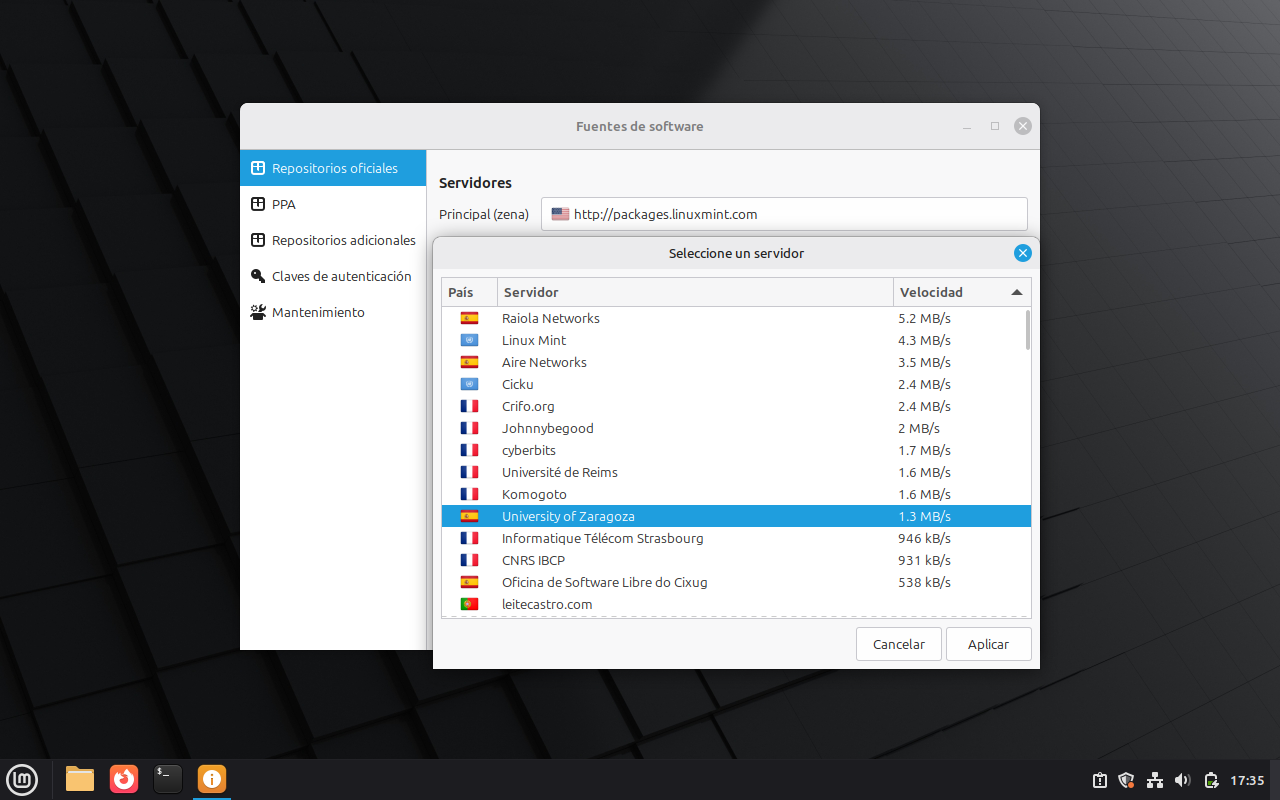Viewport: 1280px width, 800px height.
Task: Open the battery power tray icon
Action: 1211,780
